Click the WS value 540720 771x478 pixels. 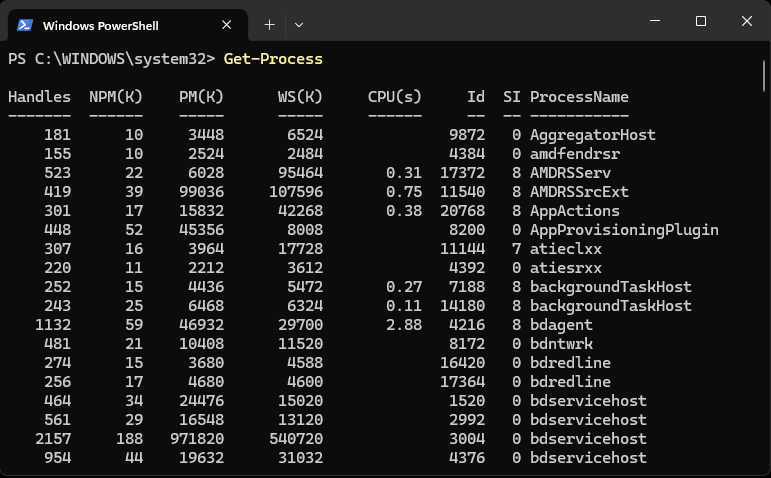tap(296, 439)
